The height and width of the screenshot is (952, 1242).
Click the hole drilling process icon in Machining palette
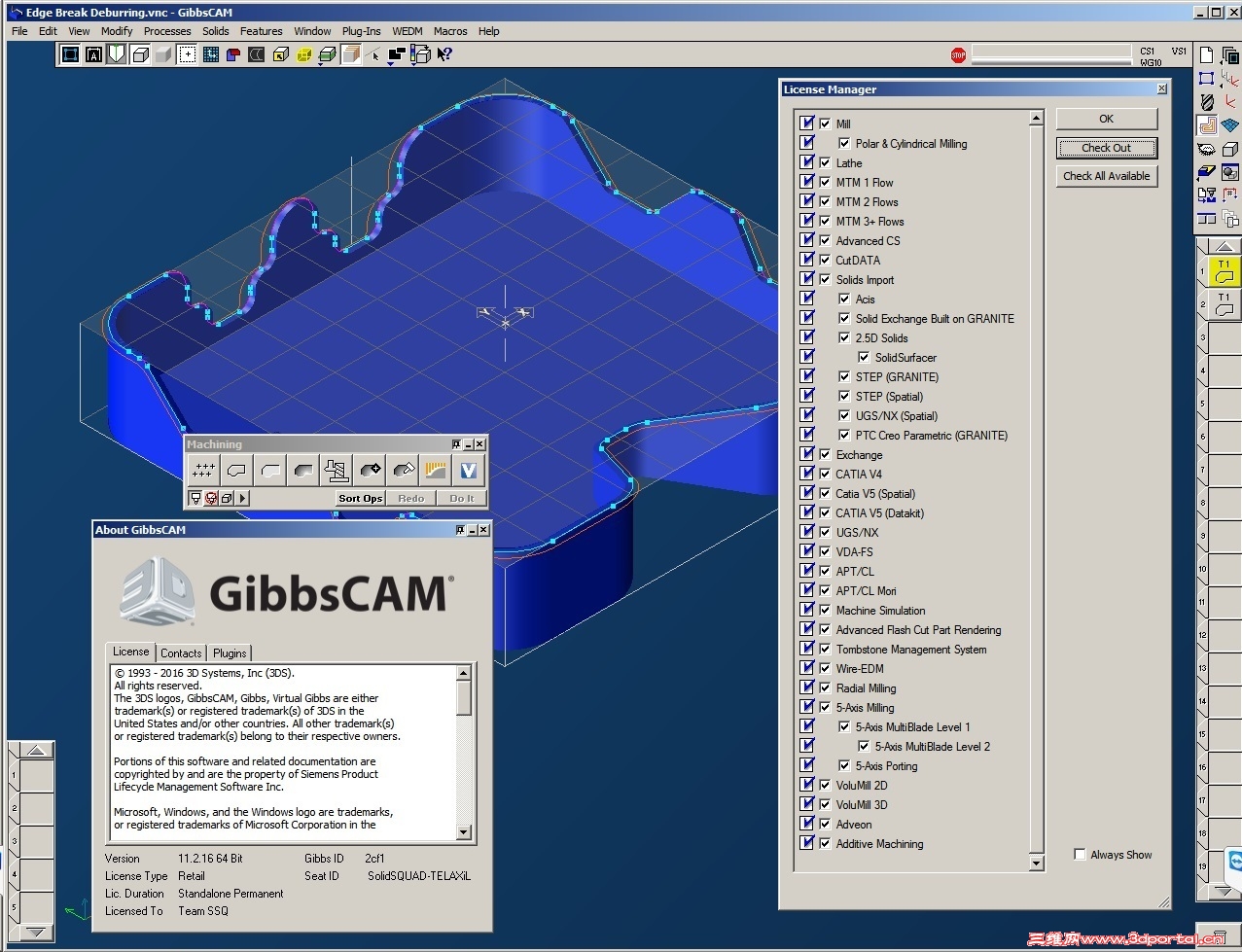202,471
